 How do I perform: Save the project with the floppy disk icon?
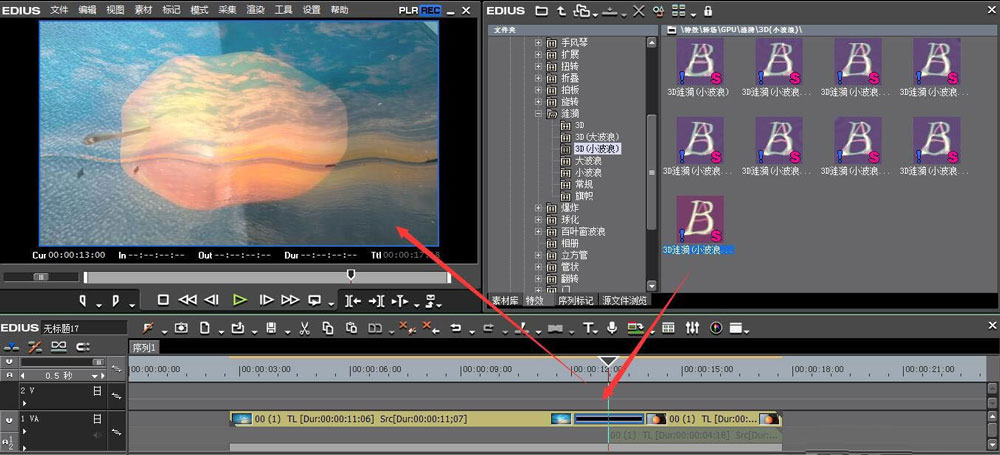coord(271,328)
